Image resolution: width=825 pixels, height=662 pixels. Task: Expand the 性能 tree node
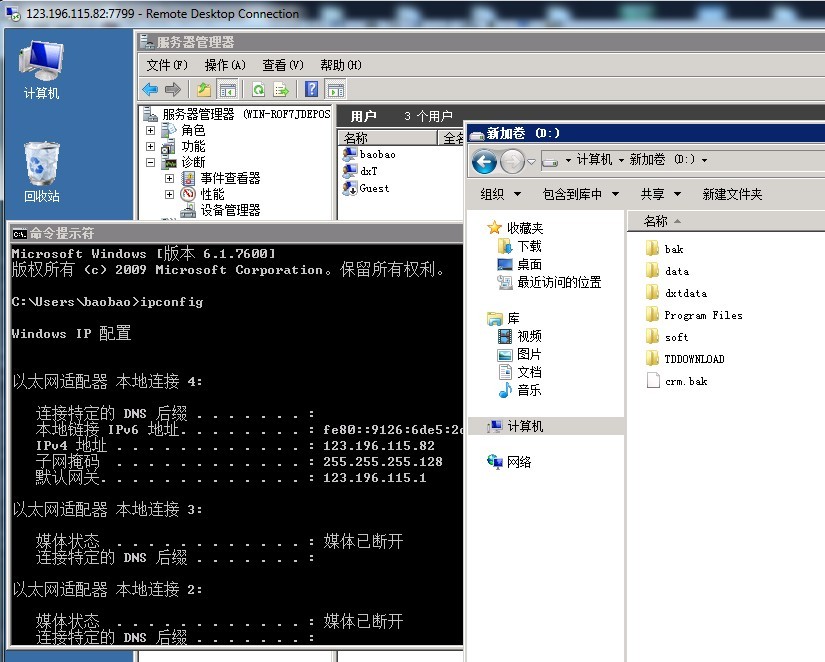pos(169,194)
